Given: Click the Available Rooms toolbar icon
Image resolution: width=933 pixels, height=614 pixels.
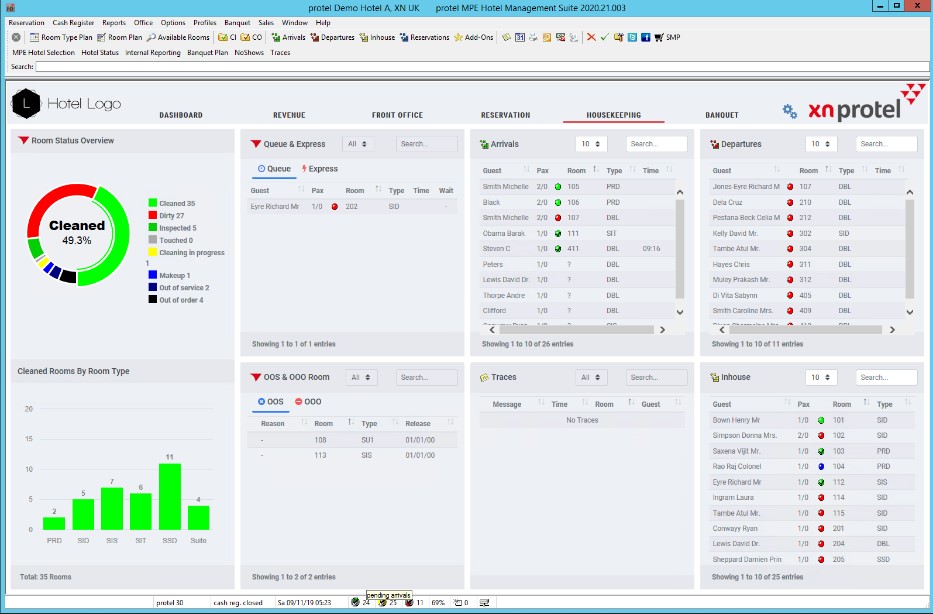Looking at the screenshot, I should (x=151, y=37).
